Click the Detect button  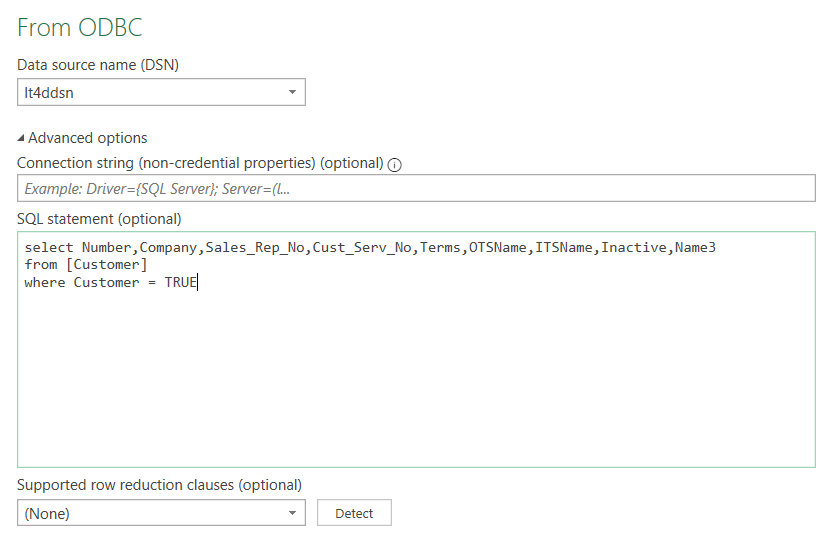pyautogui.click(x=354, y=513)
